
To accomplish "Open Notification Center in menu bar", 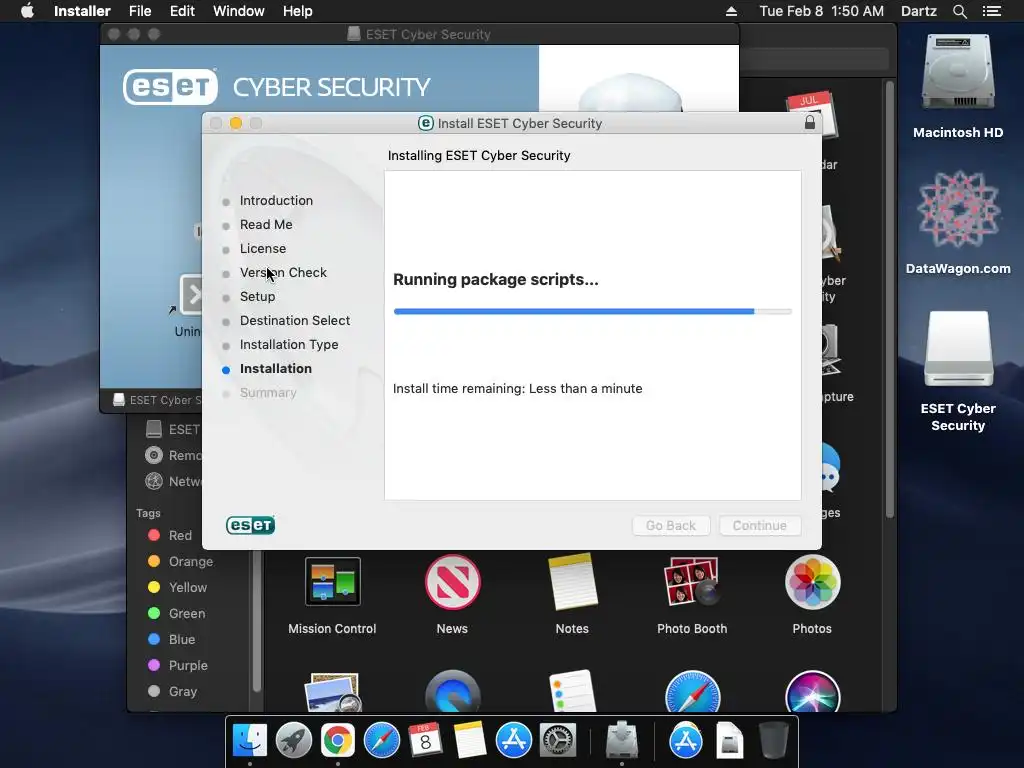I will pyautogui.click(x=992, y=11).
